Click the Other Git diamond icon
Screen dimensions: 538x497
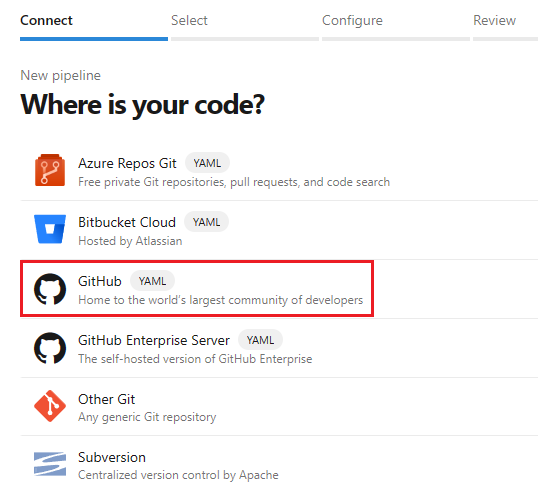50,406
